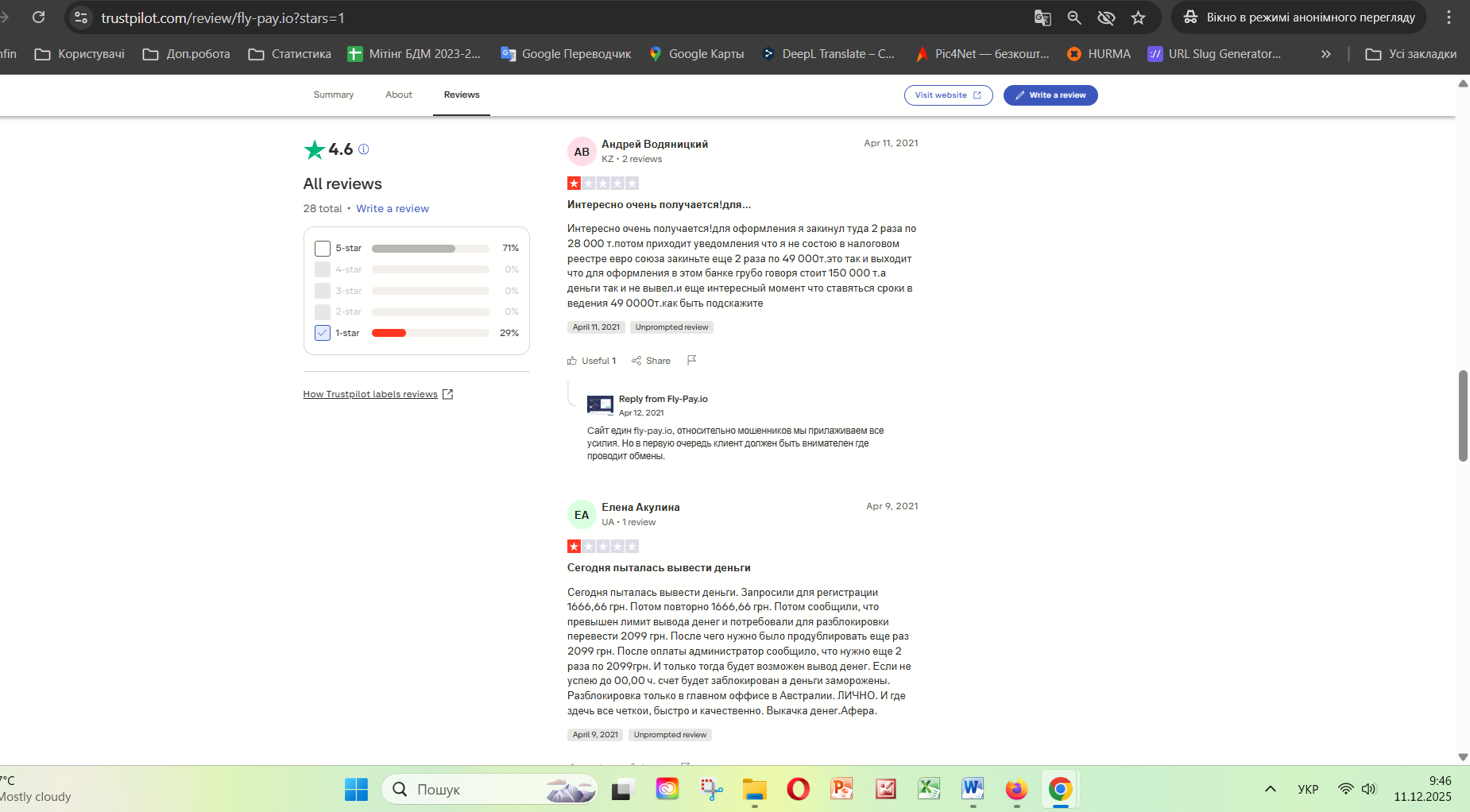Screen dimensions: 1470x812
Task: Click the EA avatar of second reviewer
Action: click(582, 515)
